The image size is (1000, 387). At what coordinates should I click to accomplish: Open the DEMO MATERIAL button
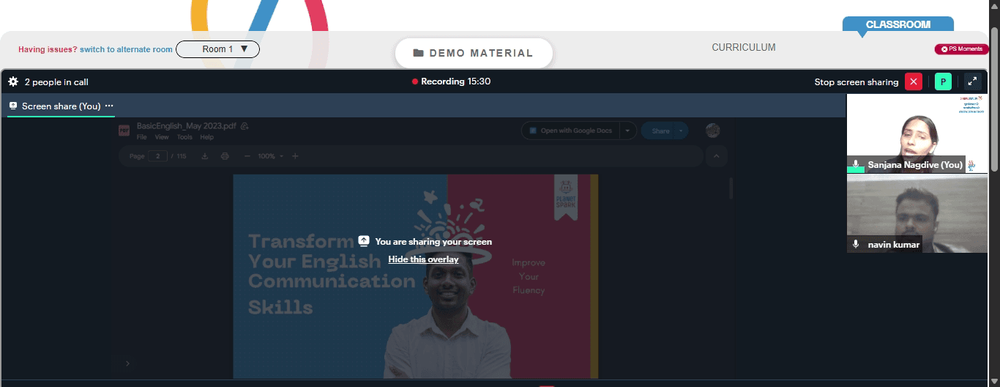pos(474,53)
